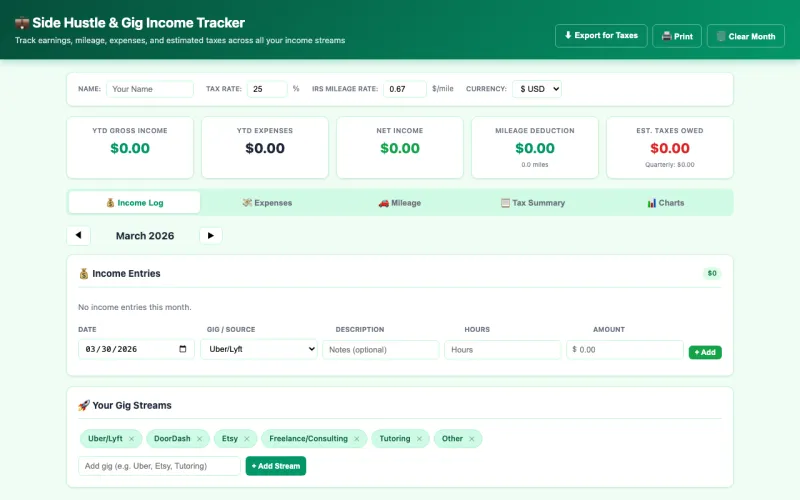Show the Tax Summary tab
The height and width of the screenshot is (500, 800).
[x=532, y=203]
